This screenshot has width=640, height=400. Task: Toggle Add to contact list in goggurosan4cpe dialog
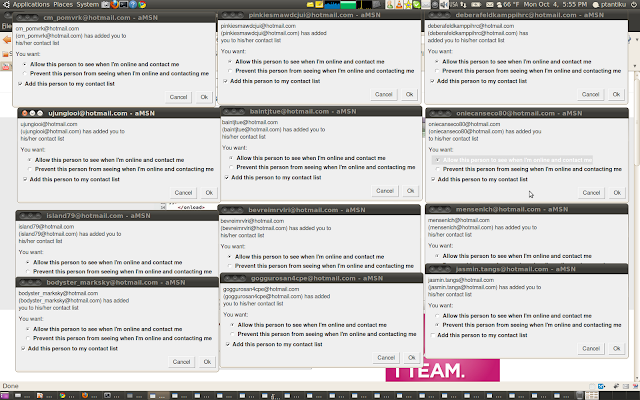coord(227,344)
